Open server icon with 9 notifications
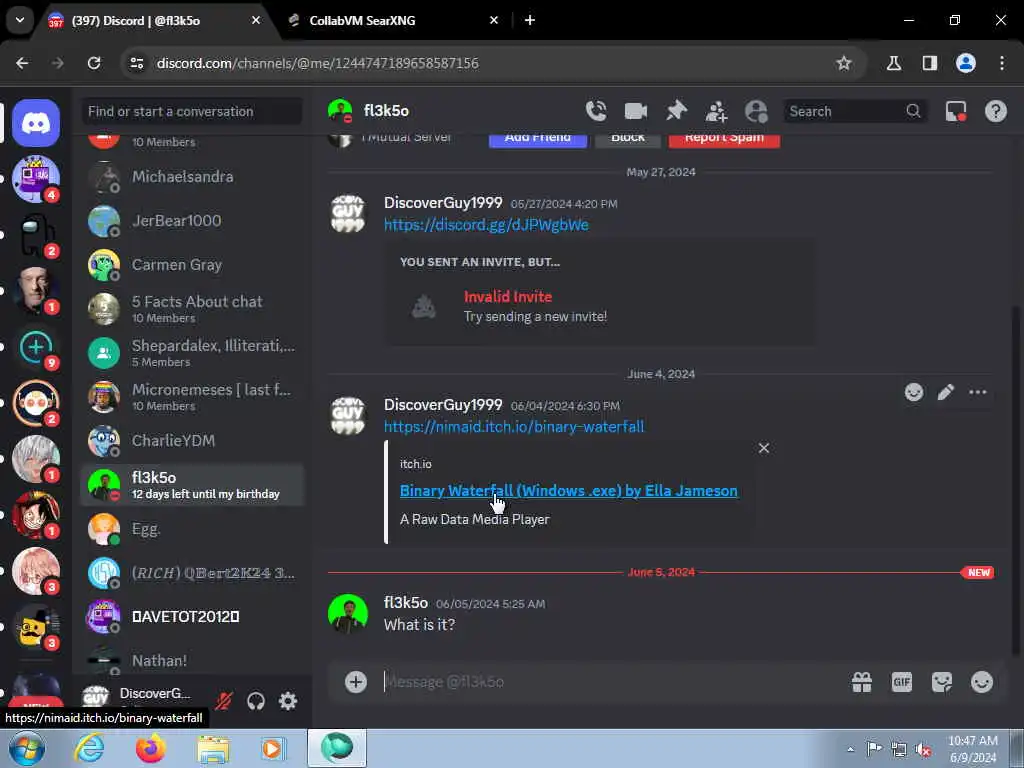This screenshot has height=768, width=1024. click(36, 347)
